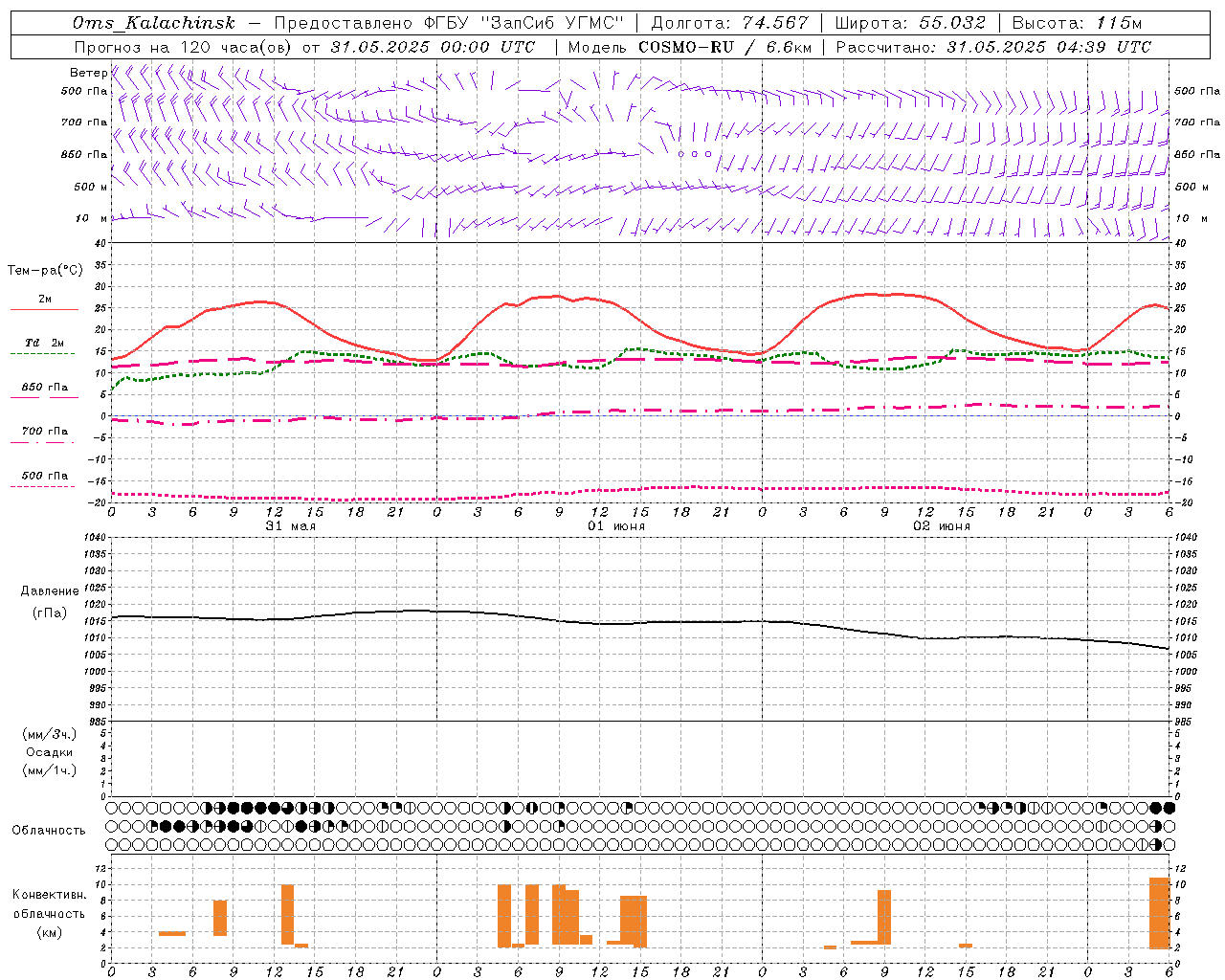Click the '500 гПа' temperature legend entry
Screen dimensions: 1225x980
[45, 476]
